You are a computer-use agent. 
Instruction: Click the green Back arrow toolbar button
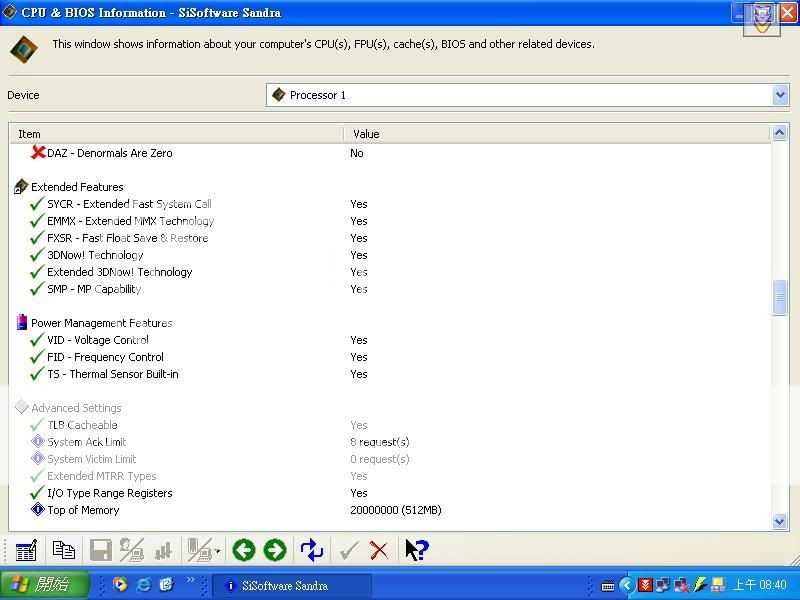pos(243,550)
